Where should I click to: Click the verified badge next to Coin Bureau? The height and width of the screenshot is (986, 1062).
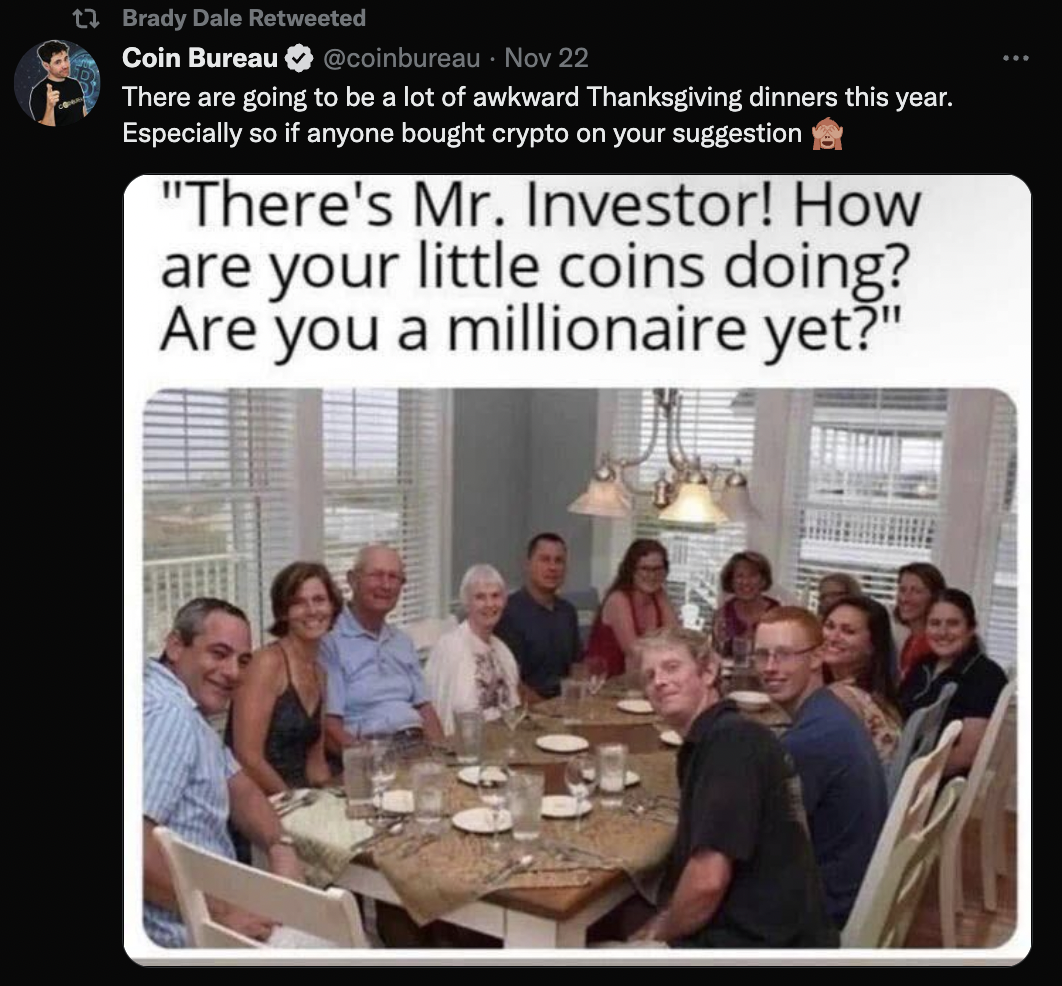click(x=299, y=59)
